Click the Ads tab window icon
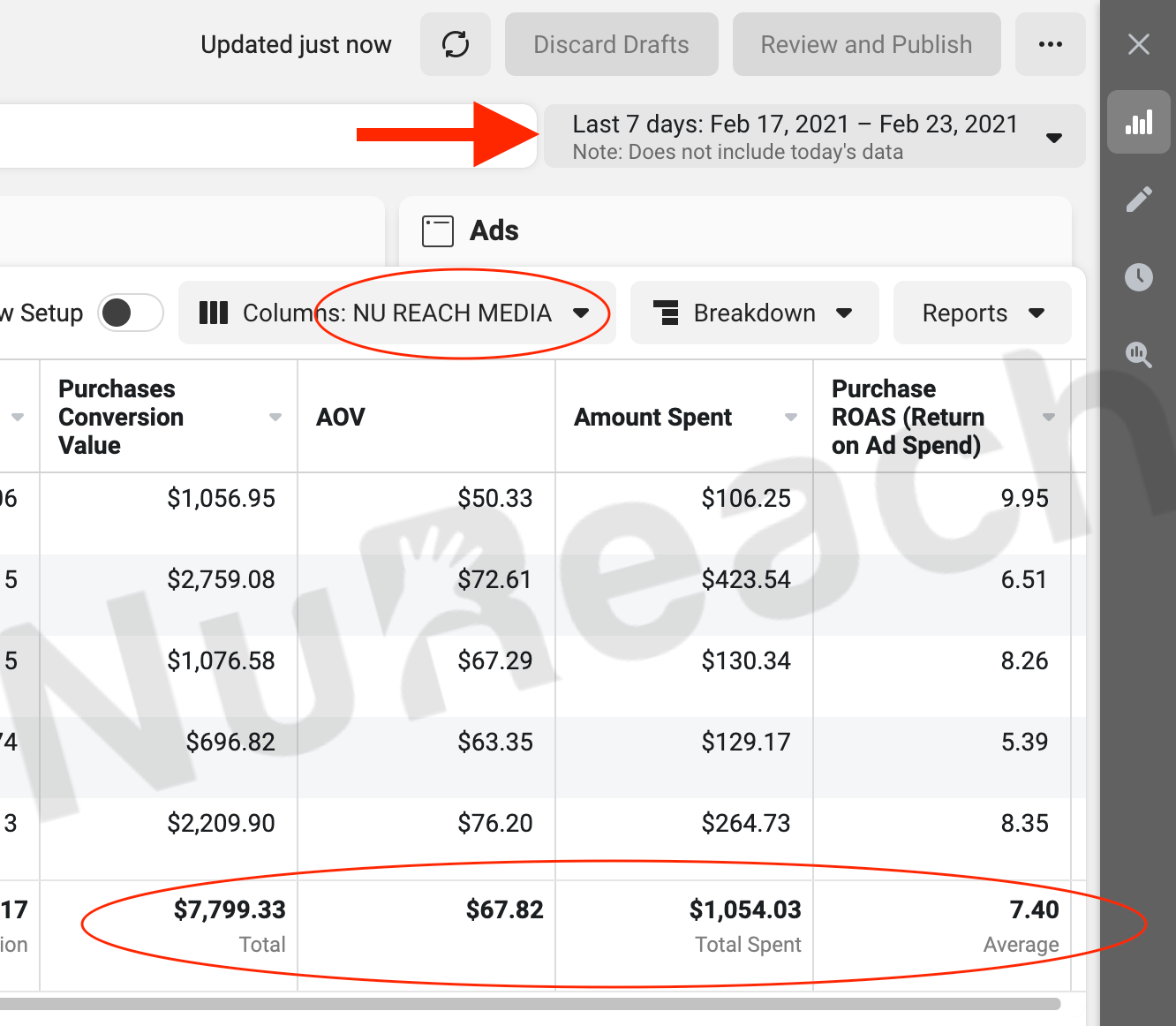This screenshot has width=1176, height=1026. [x=438, y=231]
